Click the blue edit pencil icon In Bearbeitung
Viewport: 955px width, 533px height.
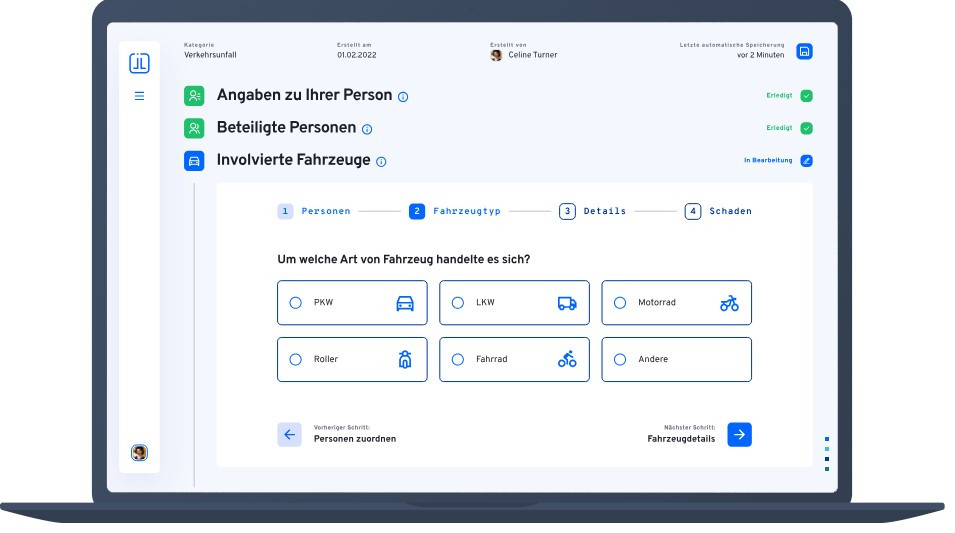tap(806, 160)
